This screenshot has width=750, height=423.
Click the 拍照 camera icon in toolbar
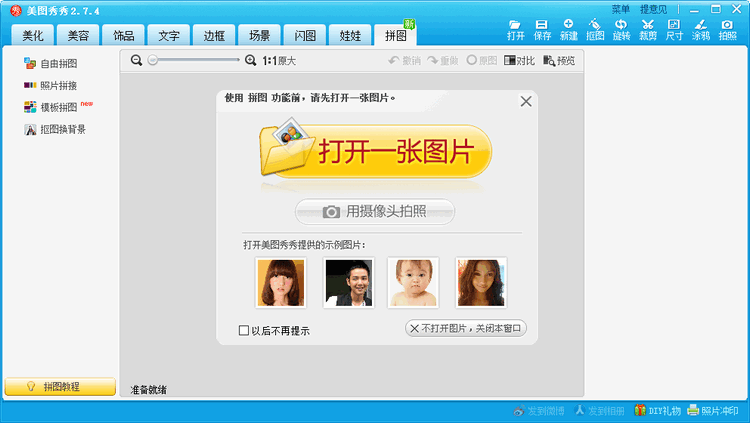(x=727, y=28)
